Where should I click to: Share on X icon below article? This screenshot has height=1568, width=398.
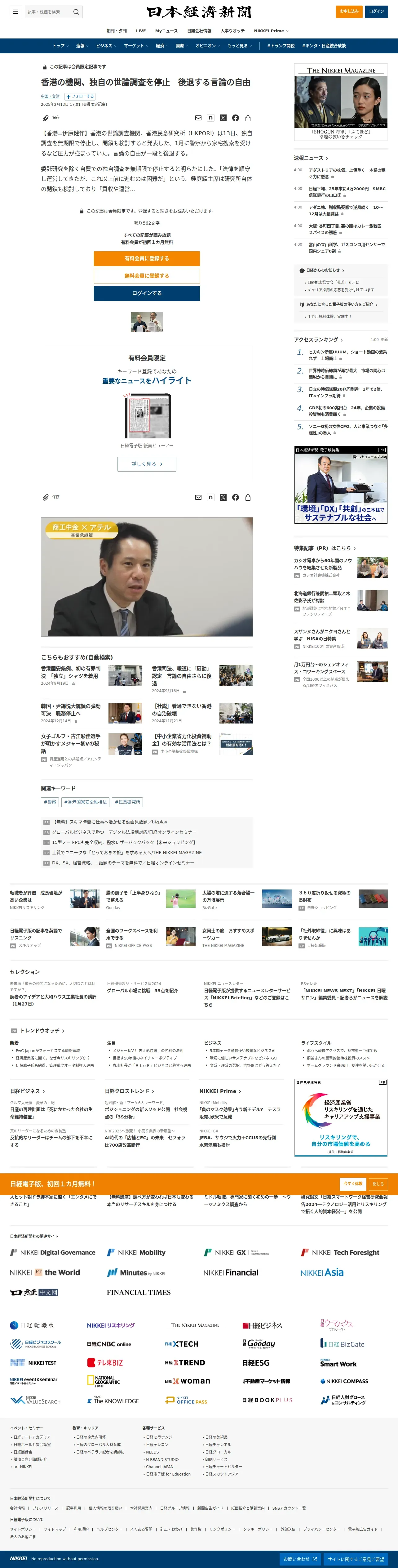tap(223, 497)
